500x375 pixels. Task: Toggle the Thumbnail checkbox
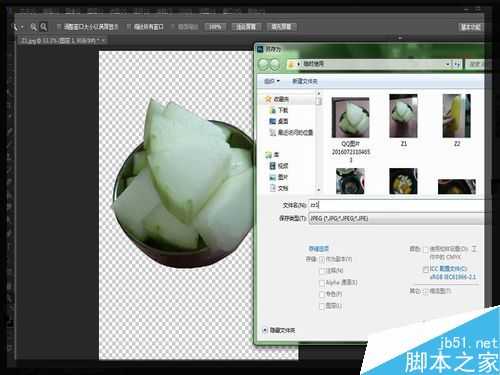(x=426, y=292)
